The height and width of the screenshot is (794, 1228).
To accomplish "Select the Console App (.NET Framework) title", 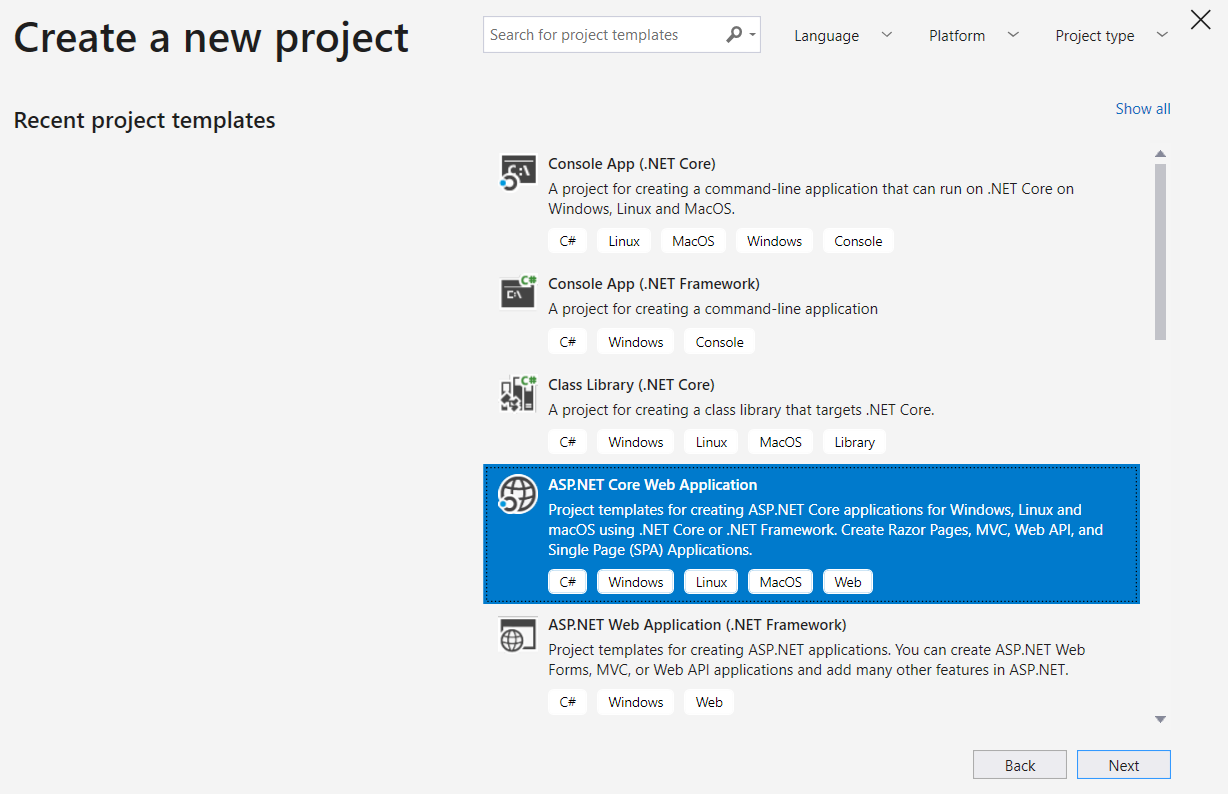I will tap(653, 284).
